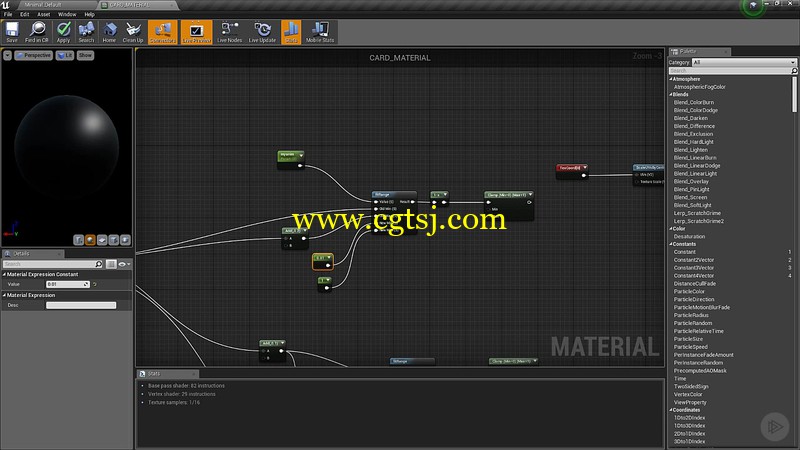This screenshot has width=800, height=450.
Task: Select the green parameter node
Action: point(291,159)
